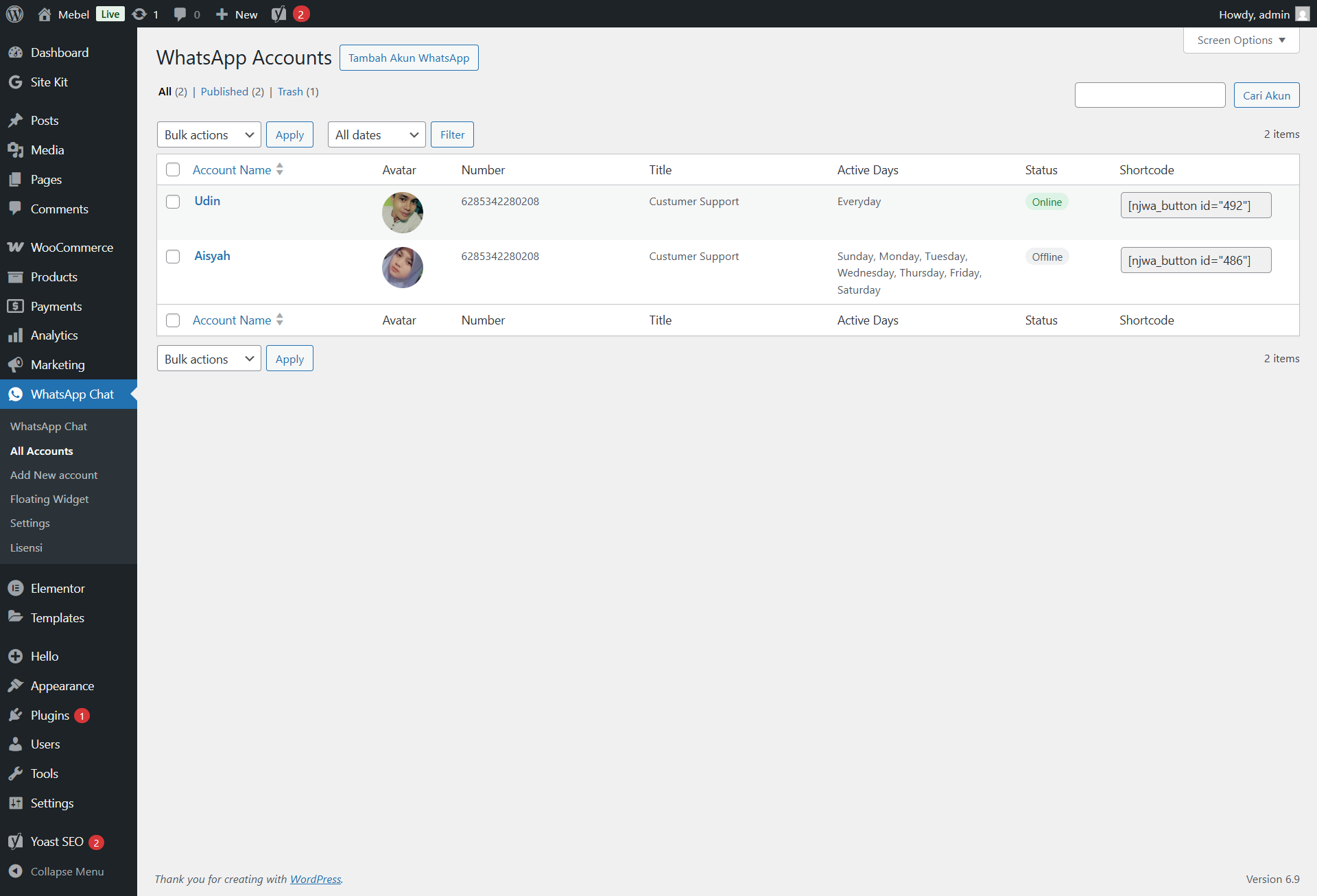Select the Elementor sidebar icon
The image size is (1317, 896).
[16, 588]
